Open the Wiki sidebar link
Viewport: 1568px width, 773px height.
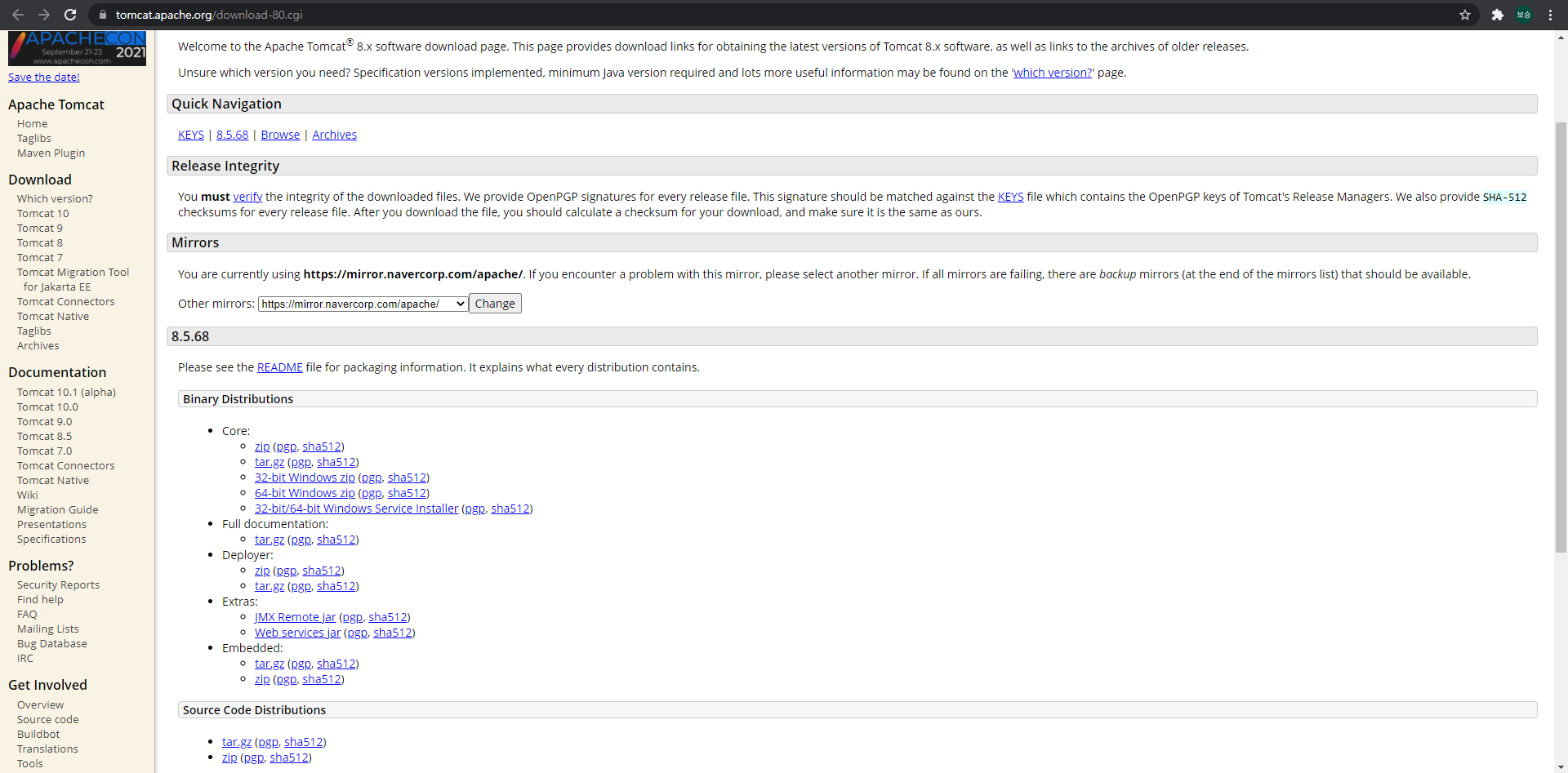[27, 495]
